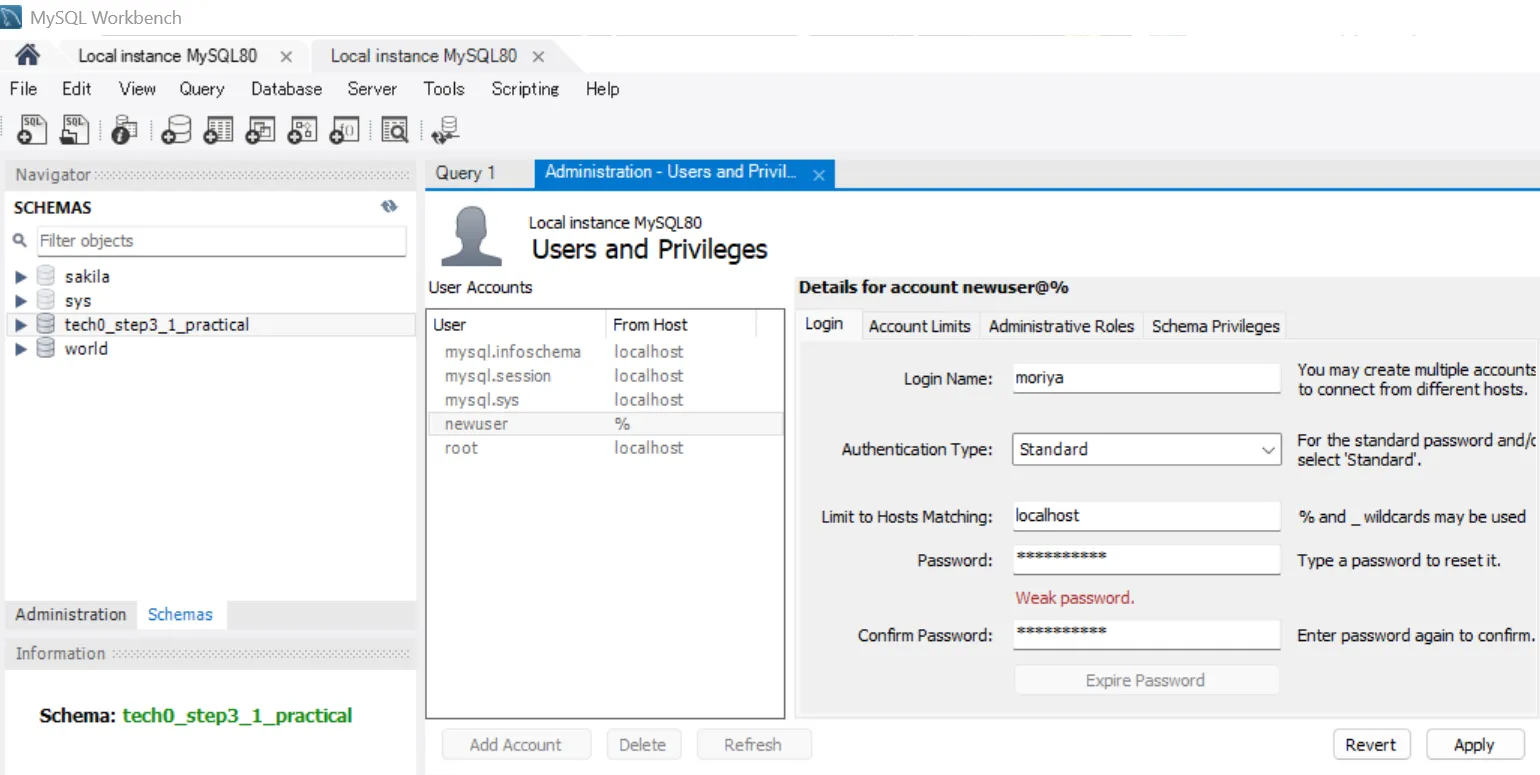Click the tech0_step3_1_practical database icon
1540x775 pixels.
coord(46,324)
